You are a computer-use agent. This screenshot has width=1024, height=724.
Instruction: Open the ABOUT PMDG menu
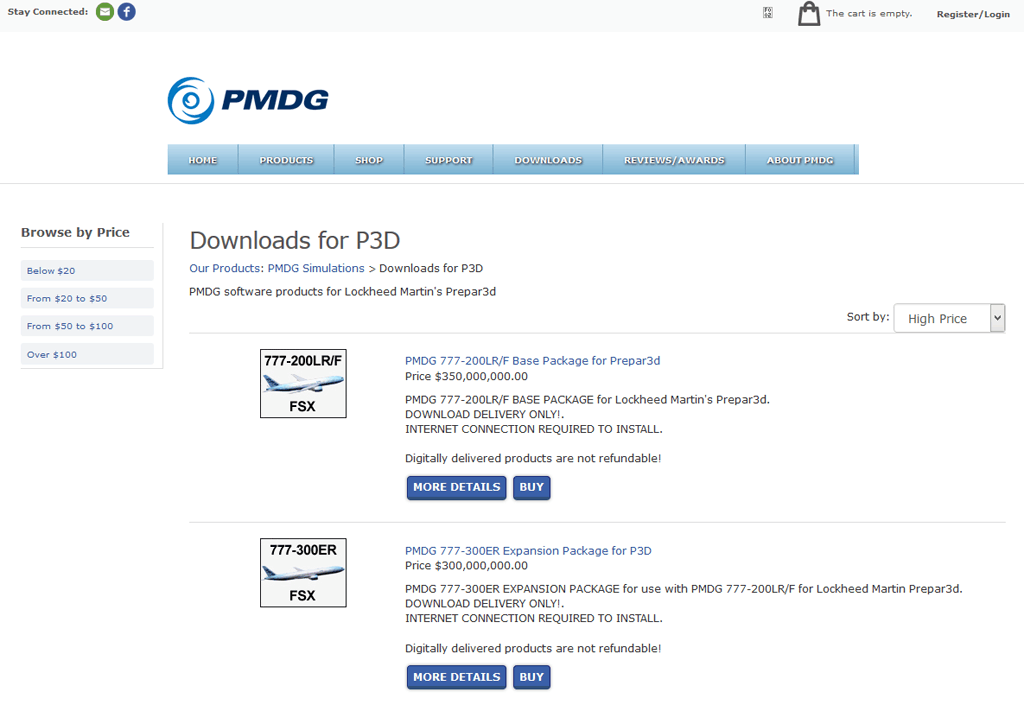(800, 160)
